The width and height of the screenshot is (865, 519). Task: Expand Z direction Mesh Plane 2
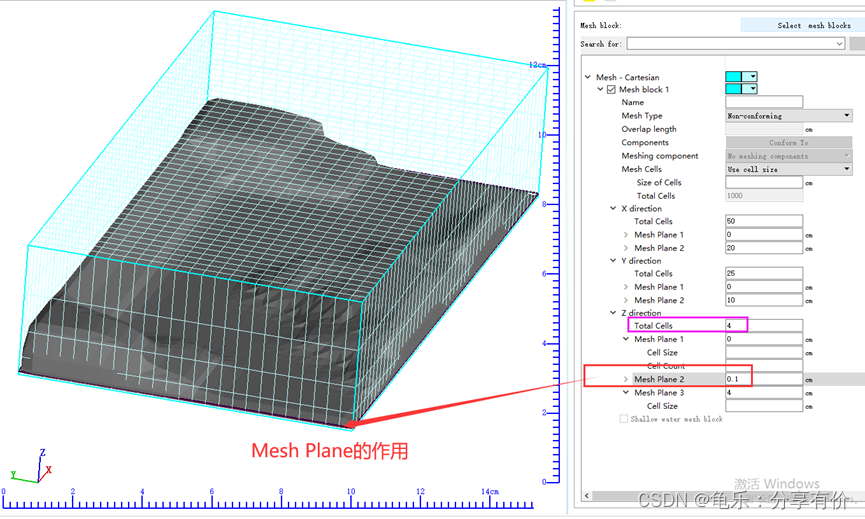click(626, 379)
